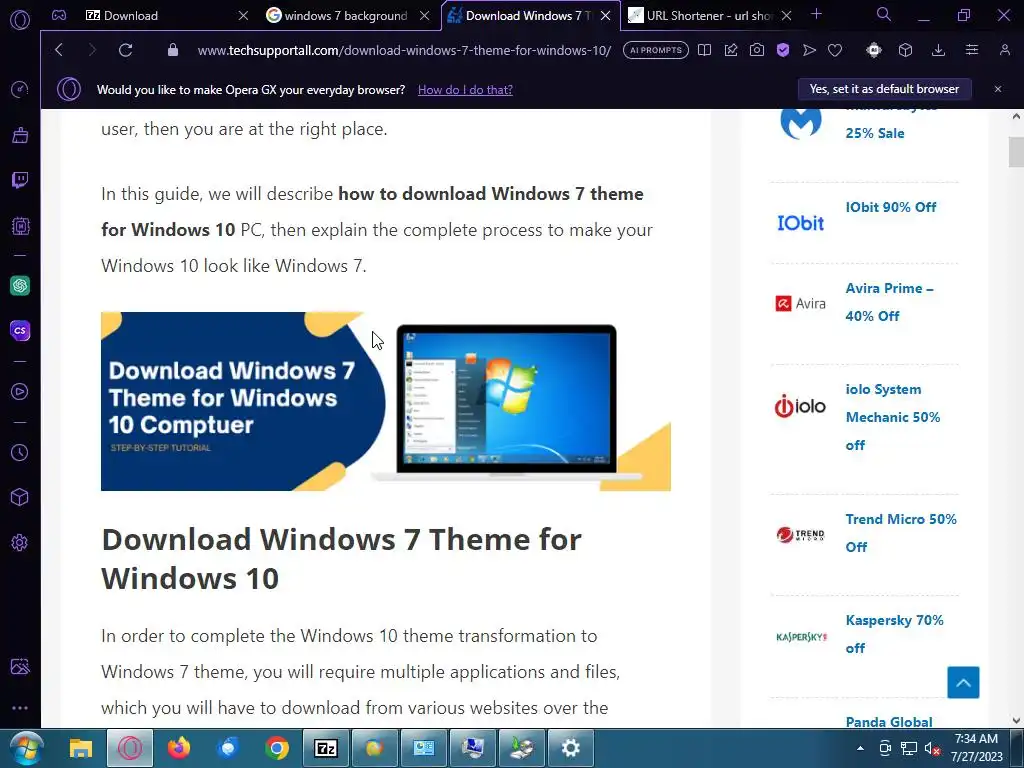The width and height of the screenshot is (1024, 768).
Task: Open the reader mode book icon
Action: pyautogui.click(x=704, y=50)
